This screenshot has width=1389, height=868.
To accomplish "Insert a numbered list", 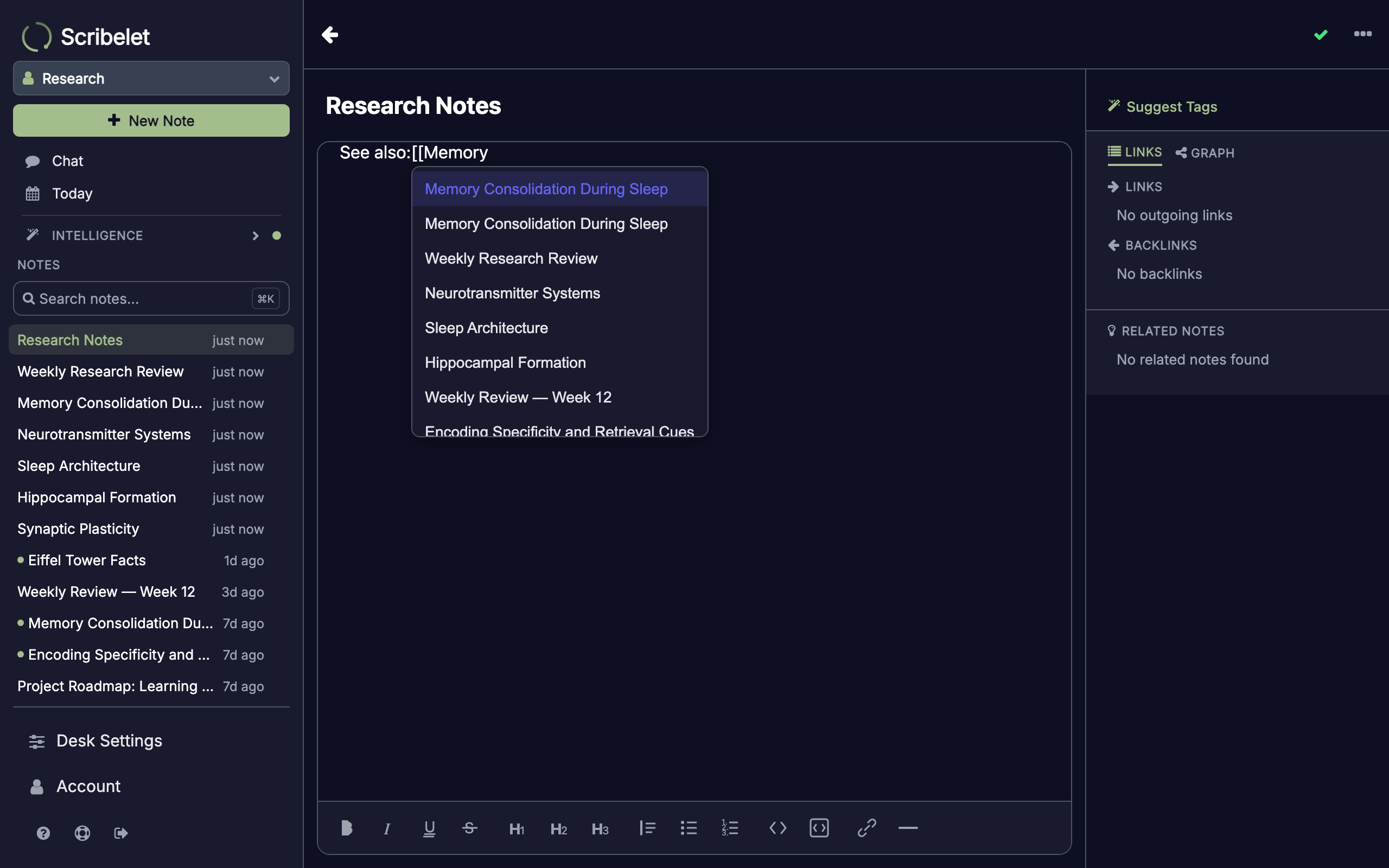I will (730, 828).
